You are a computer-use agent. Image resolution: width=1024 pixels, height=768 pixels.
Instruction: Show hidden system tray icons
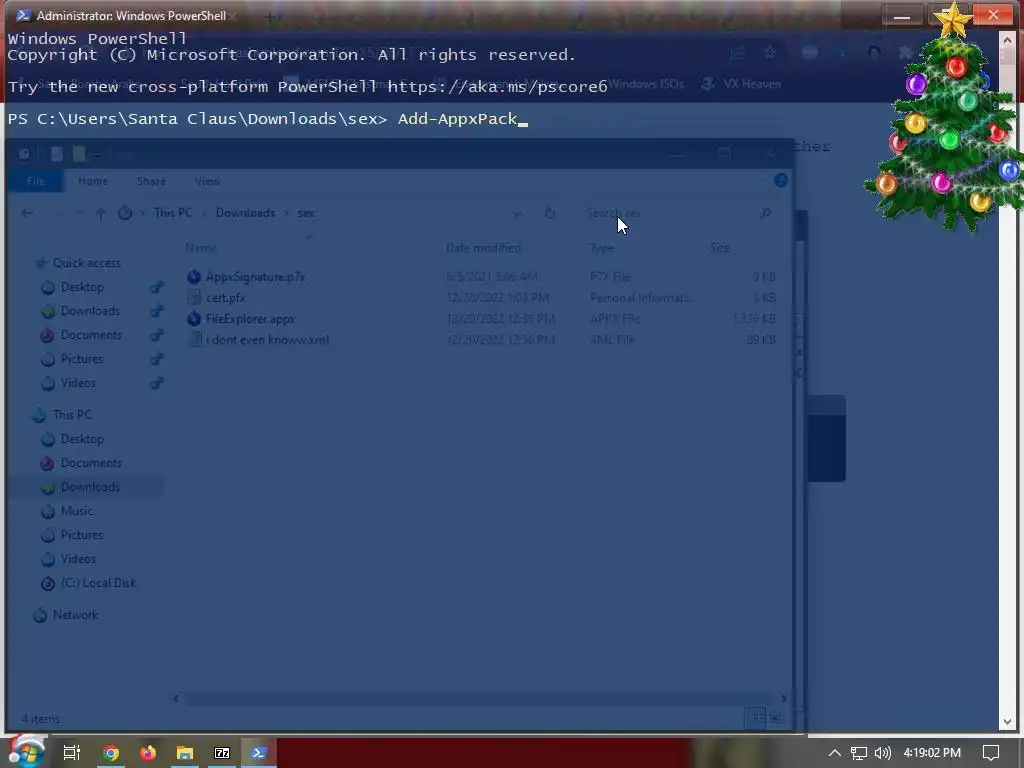tap(835, 753)
